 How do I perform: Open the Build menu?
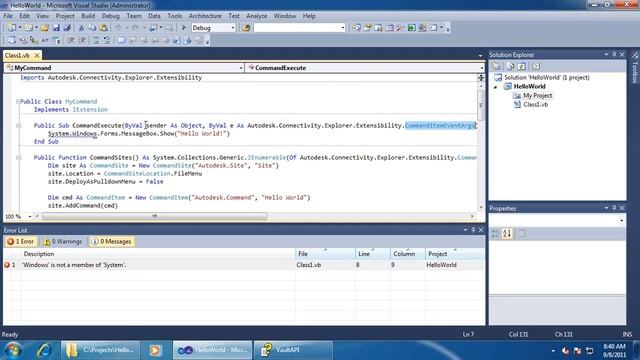coord(88,16)
